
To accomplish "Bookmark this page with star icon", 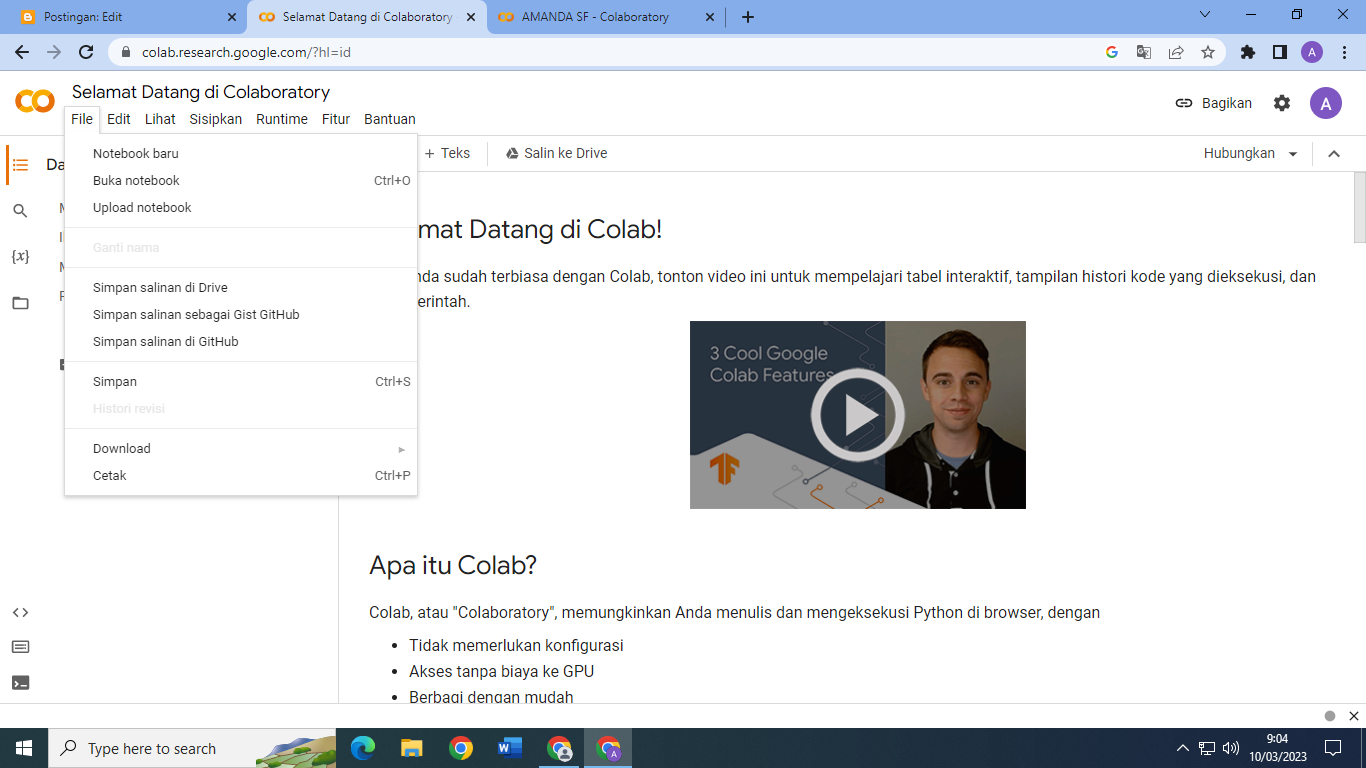I will coord(1208,52).
